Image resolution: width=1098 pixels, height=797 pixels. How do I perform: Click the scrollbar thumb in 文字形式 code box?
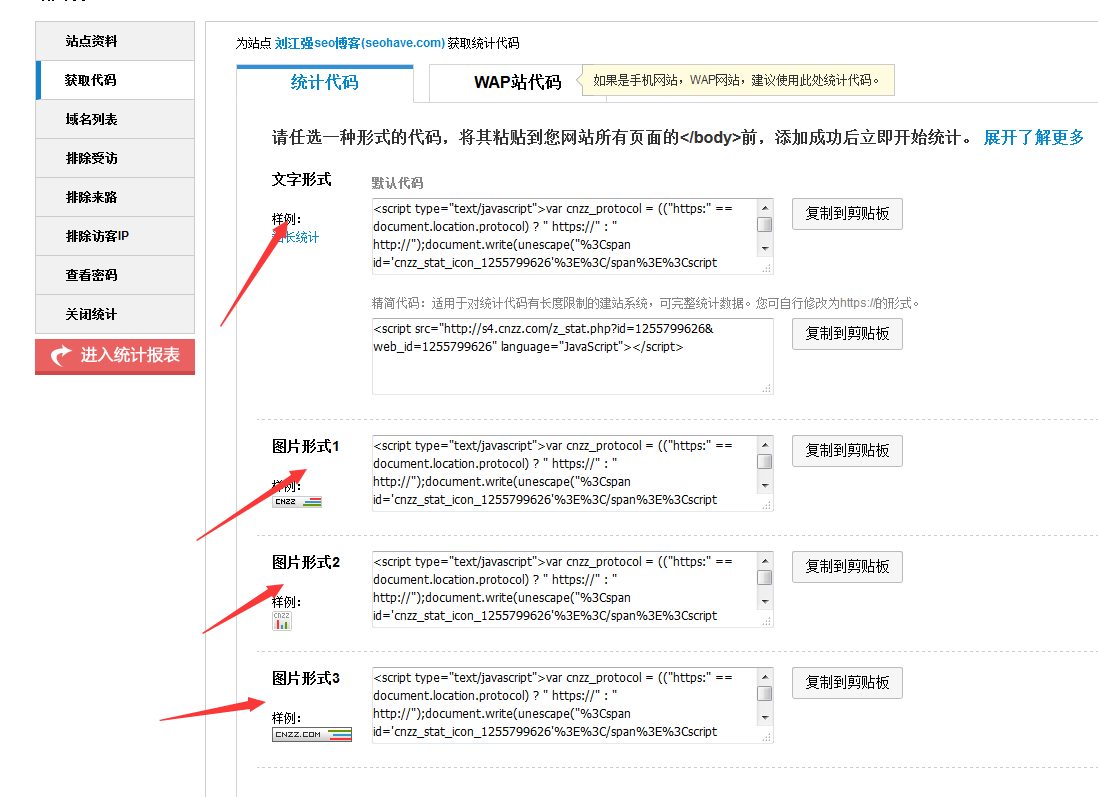click(x=765, y=225)
